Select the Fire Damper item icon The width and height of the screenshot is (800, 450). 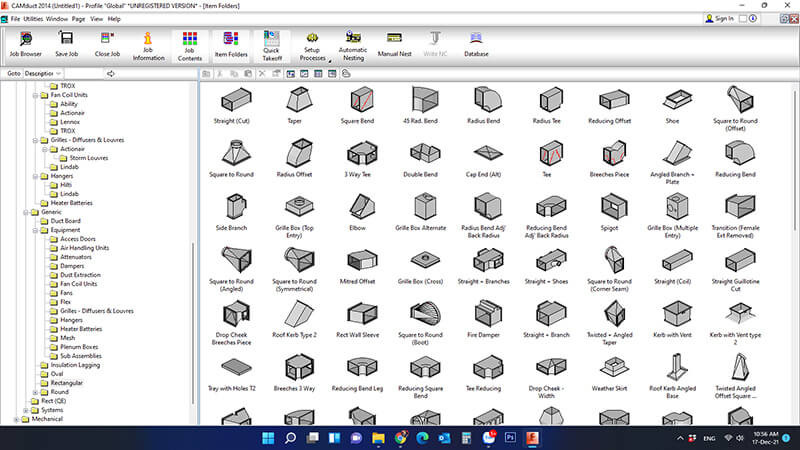pos(483,319)
